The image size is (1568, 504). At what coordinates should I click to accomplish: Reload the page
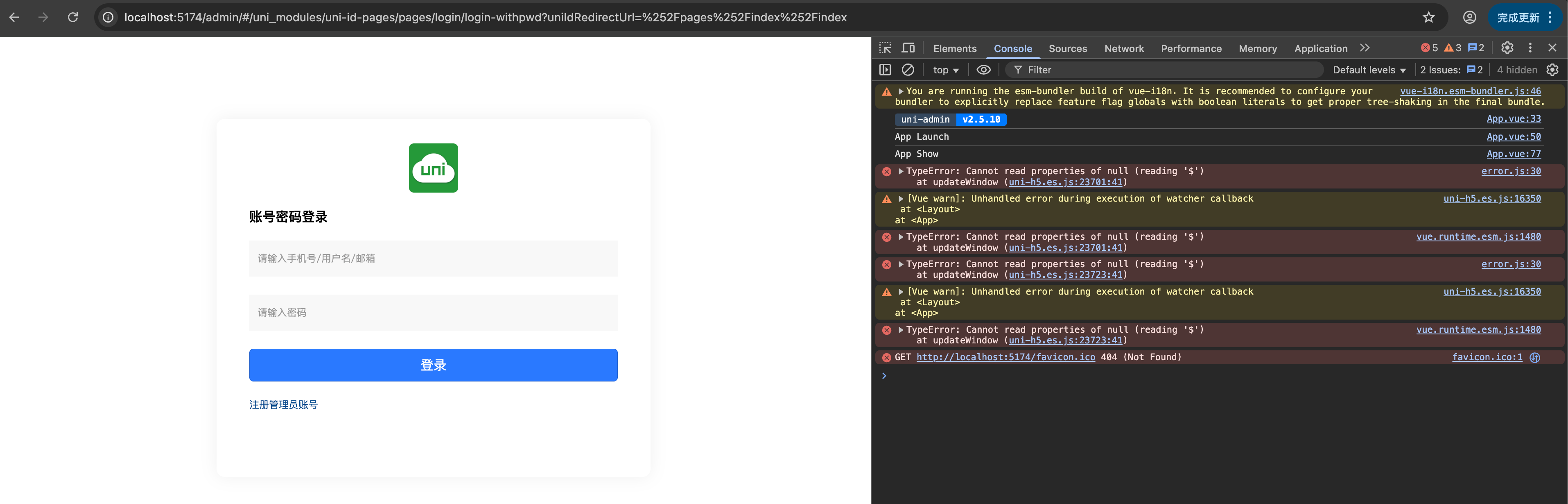73,18
